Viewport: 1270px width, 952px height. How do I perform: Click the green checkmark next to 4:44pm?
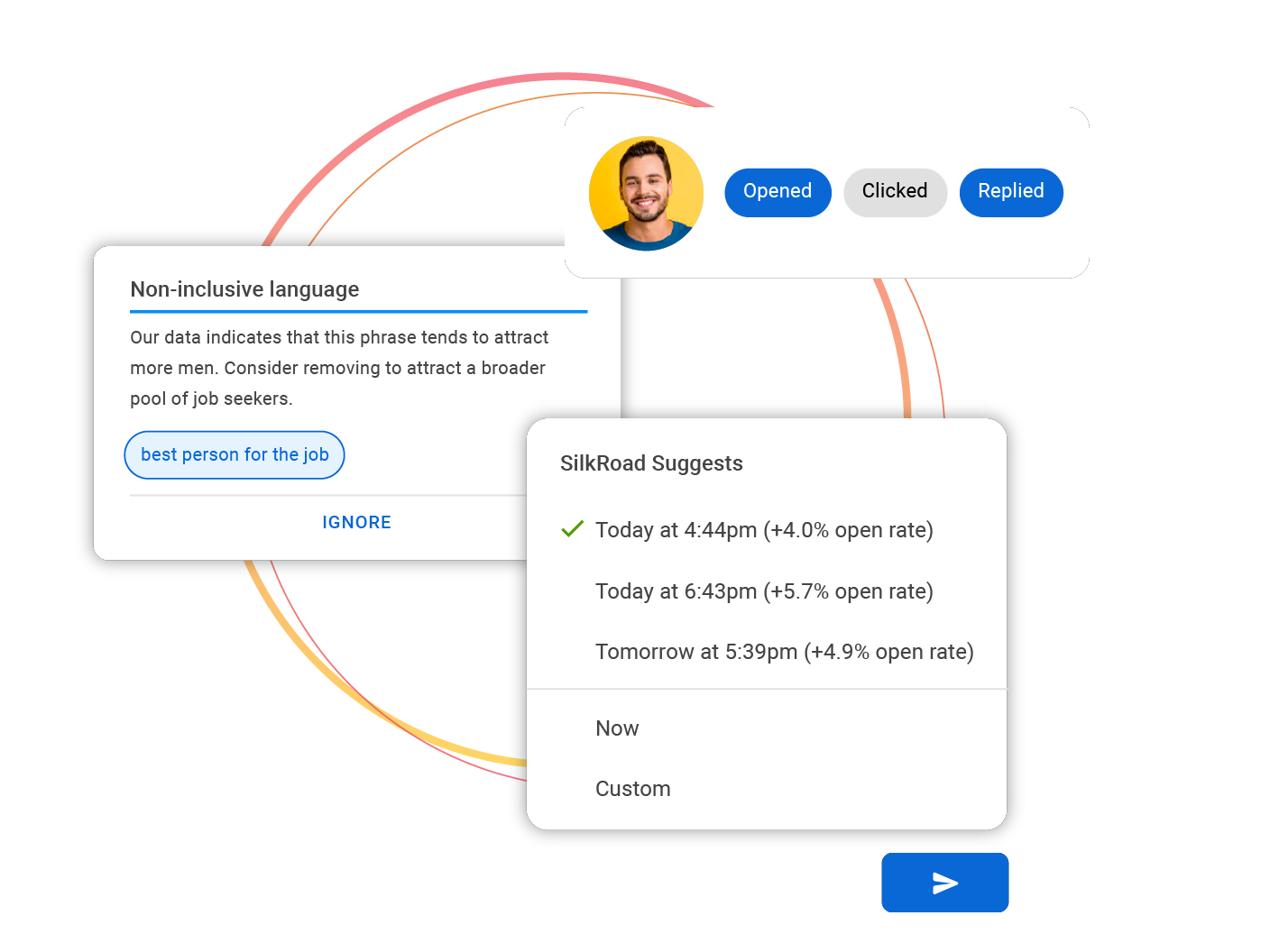pos(572,529)
